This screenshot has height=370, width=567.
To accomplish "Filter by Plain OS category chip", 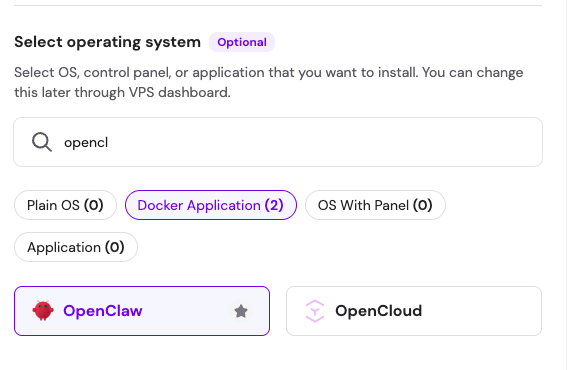I will click(x=65, y=205).
